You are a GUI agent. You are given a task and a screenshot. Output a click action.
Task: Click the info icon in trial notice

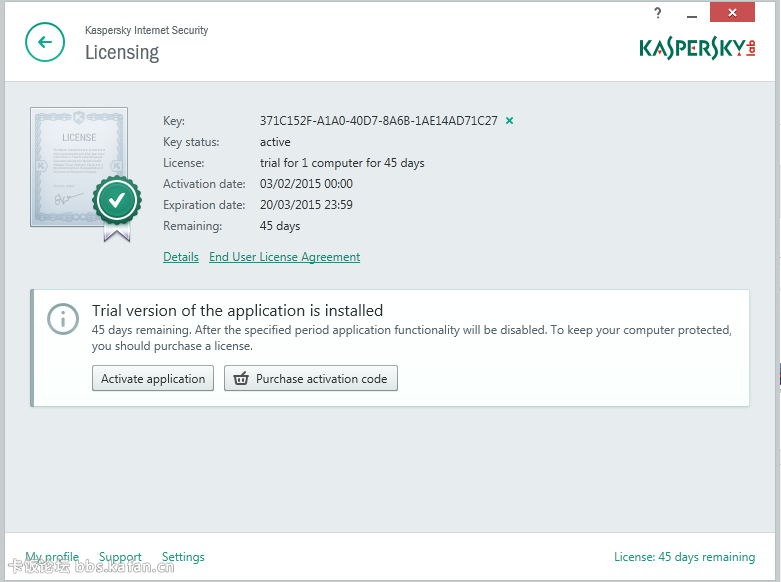pyautogui.click(x=63, y=319)
